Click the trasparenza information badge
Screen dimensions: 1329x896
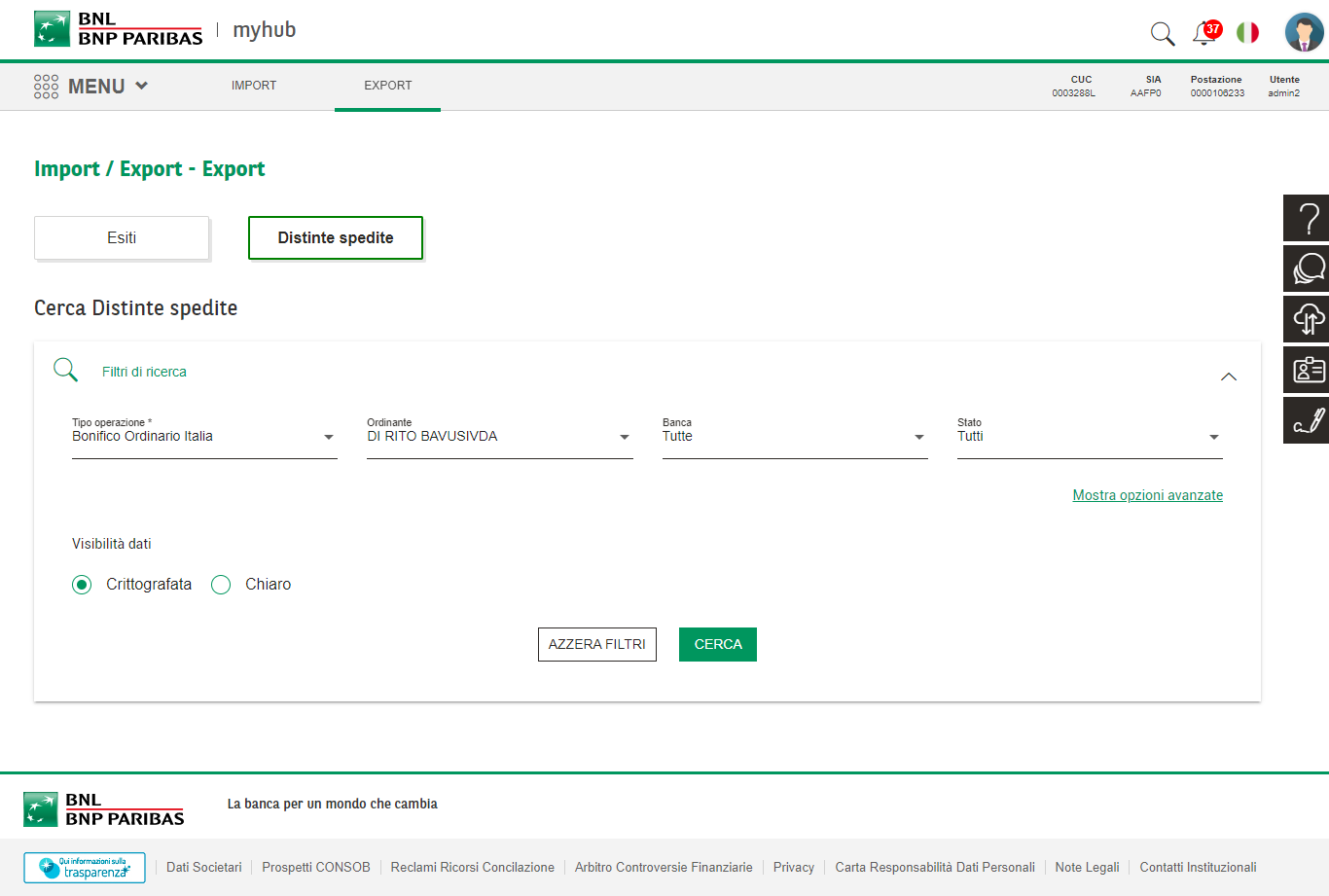coord(85,868)
